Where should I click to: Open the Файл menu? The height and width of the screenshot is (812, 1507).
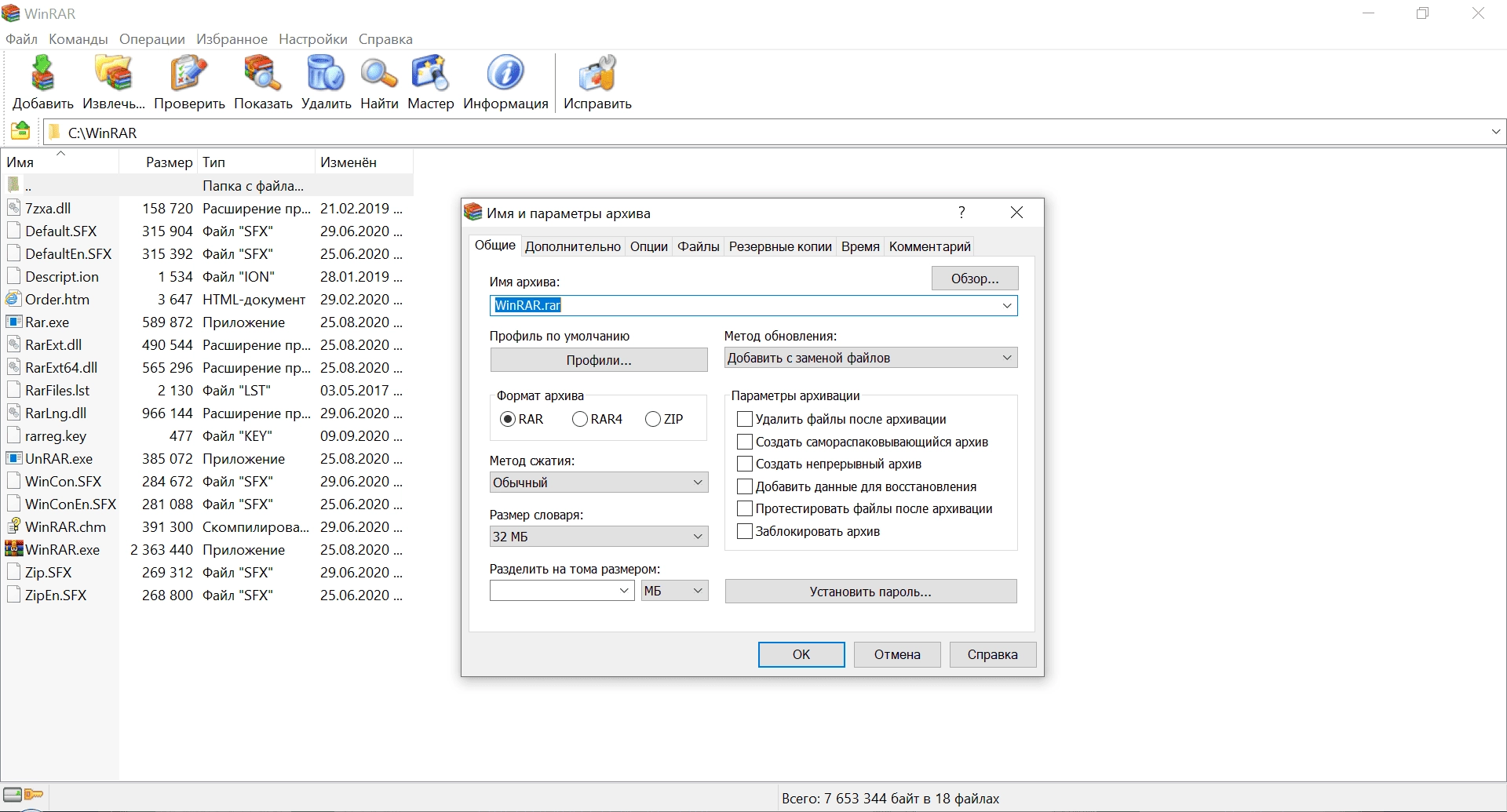click(x=21, y=38)
